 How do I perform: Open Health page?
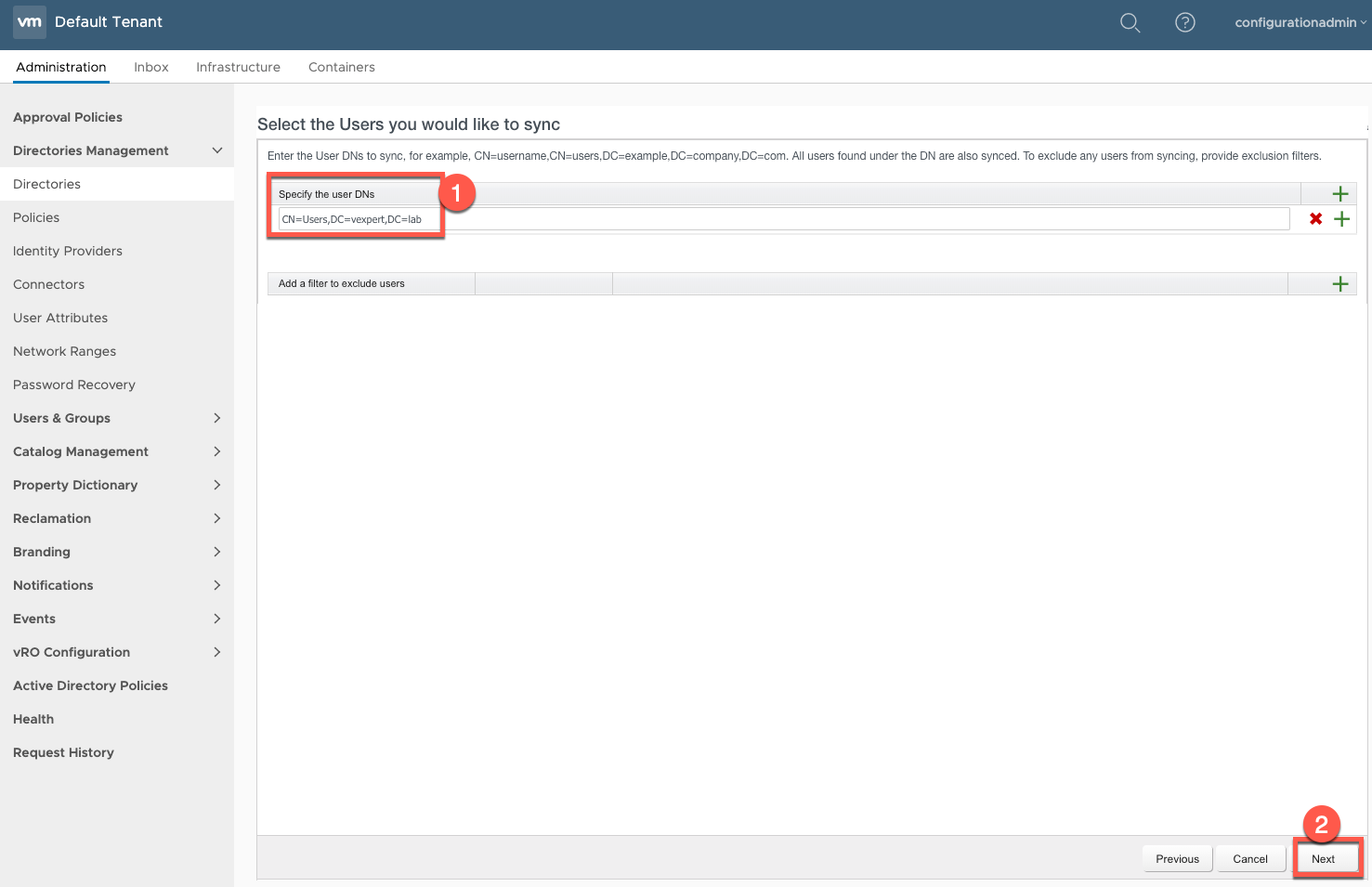click(33, 719)
